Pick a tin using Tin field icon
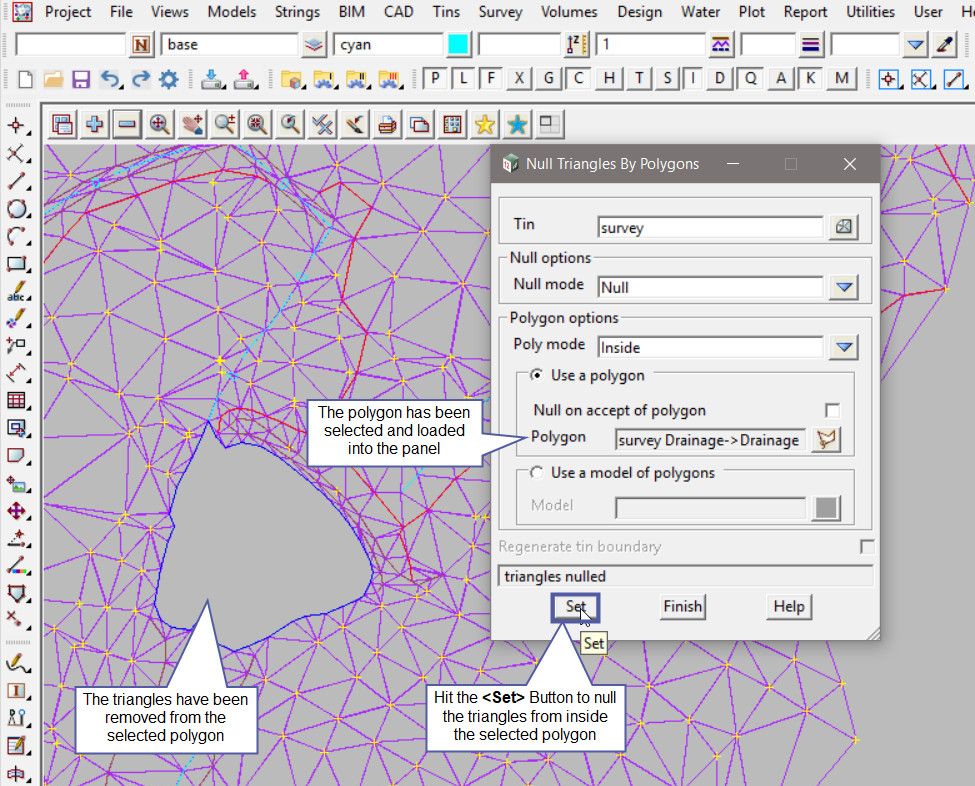975x786 pixels. [843, 227]
